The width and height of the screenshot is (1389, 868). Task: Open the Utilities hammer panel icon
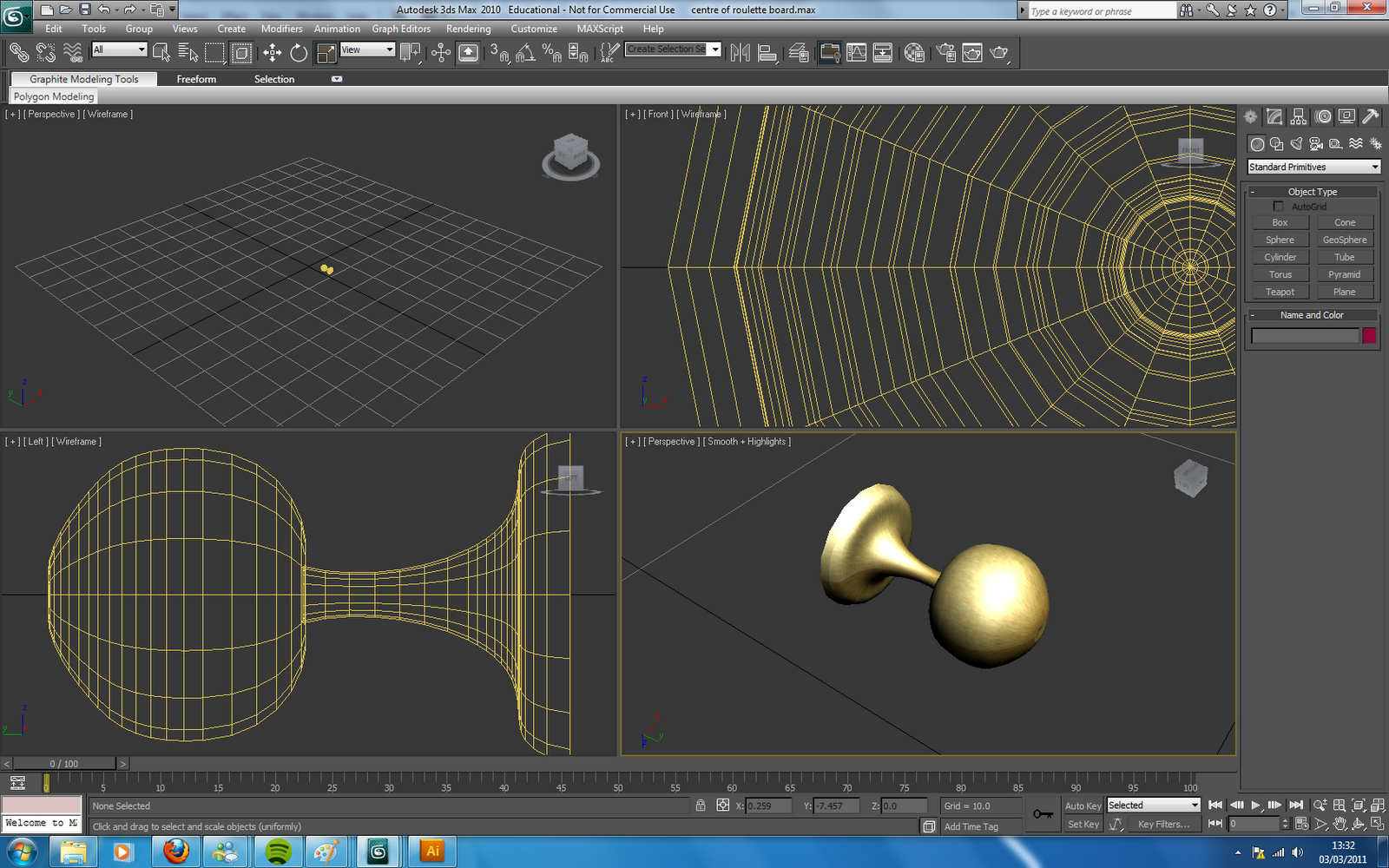click(1371, 116)
